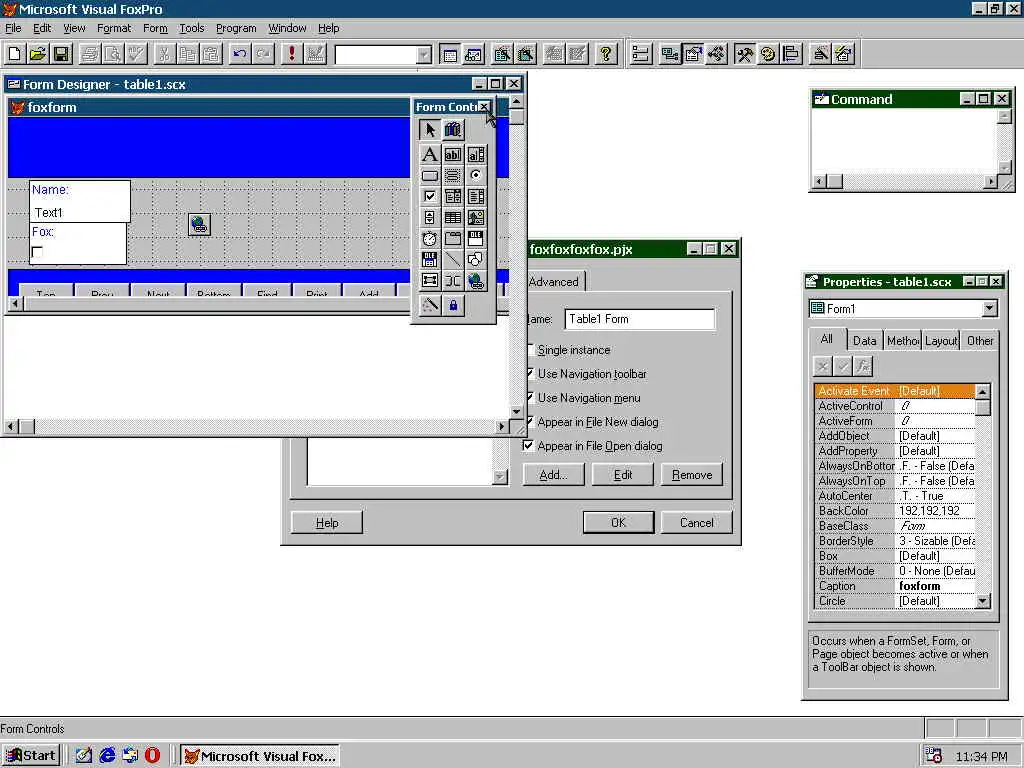
Task: Confirm the dialog with OK
Action: 618,522
